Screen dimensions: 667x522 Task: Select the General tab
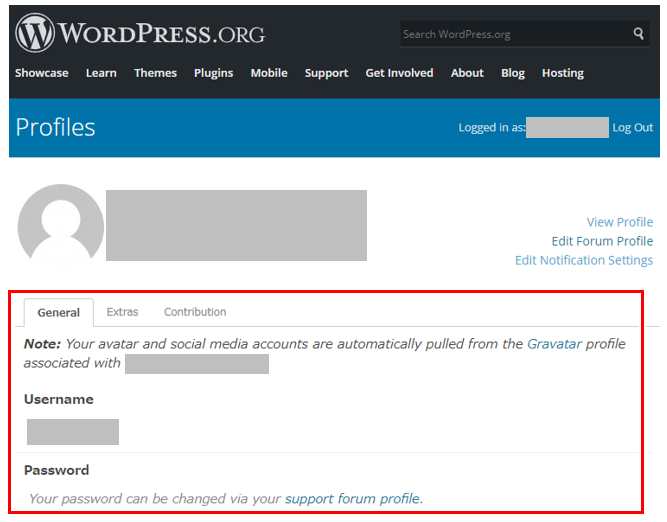[59, 312]
